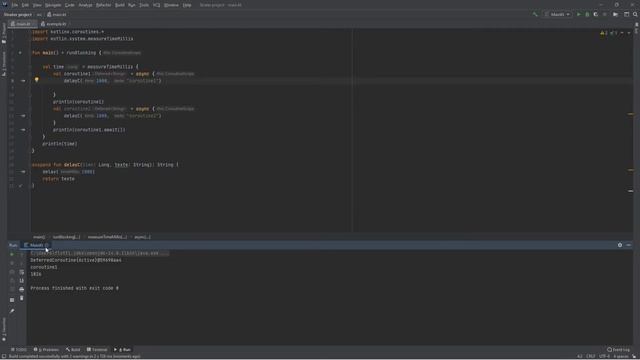Click the soft-wrap icon in Run panel
Viewport: 640px width, 360px height.
coord(22,272)
